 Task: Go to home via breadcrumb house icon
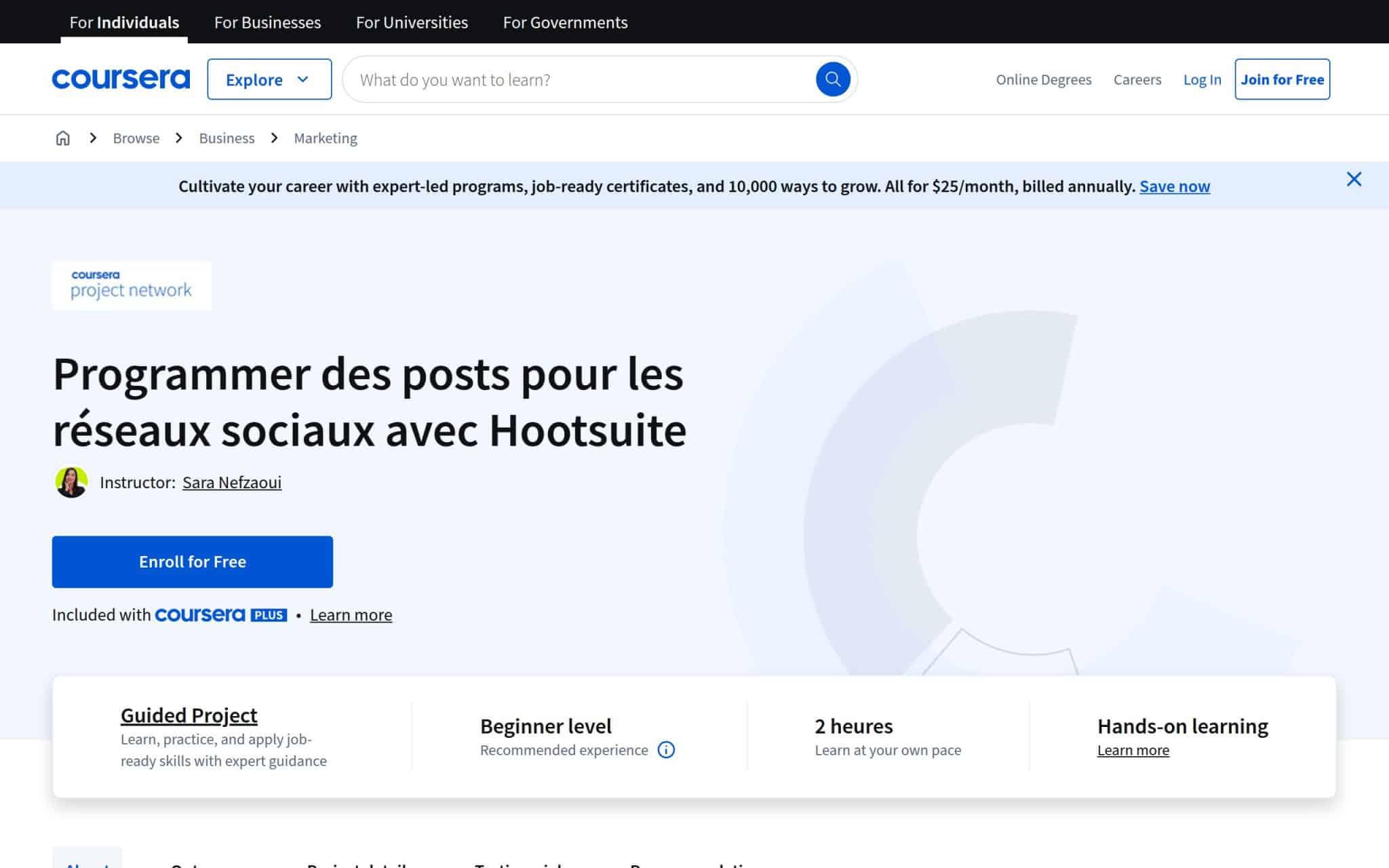(63, 138)
